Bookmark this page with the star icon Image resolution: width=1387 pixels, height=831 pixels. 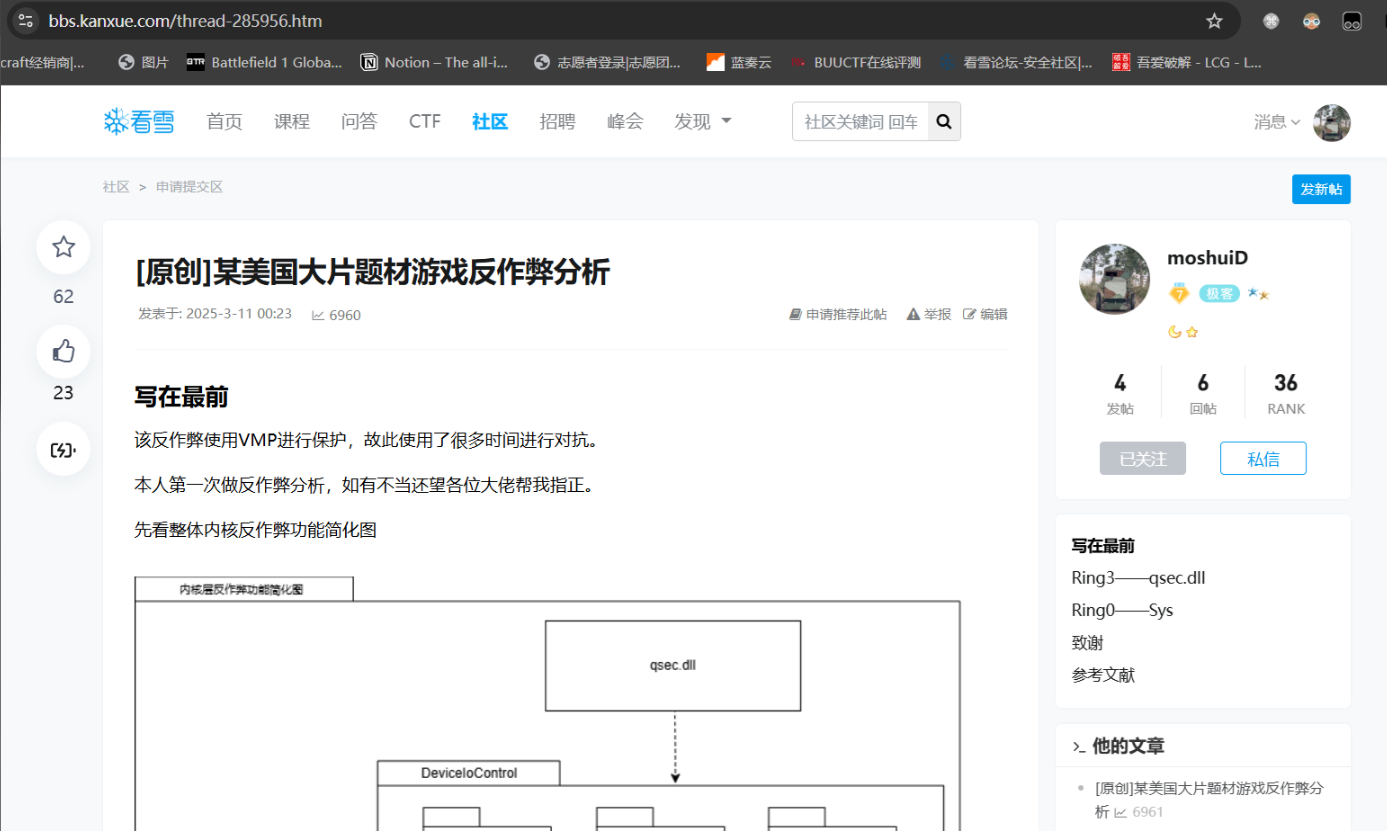coord(1214,20)
